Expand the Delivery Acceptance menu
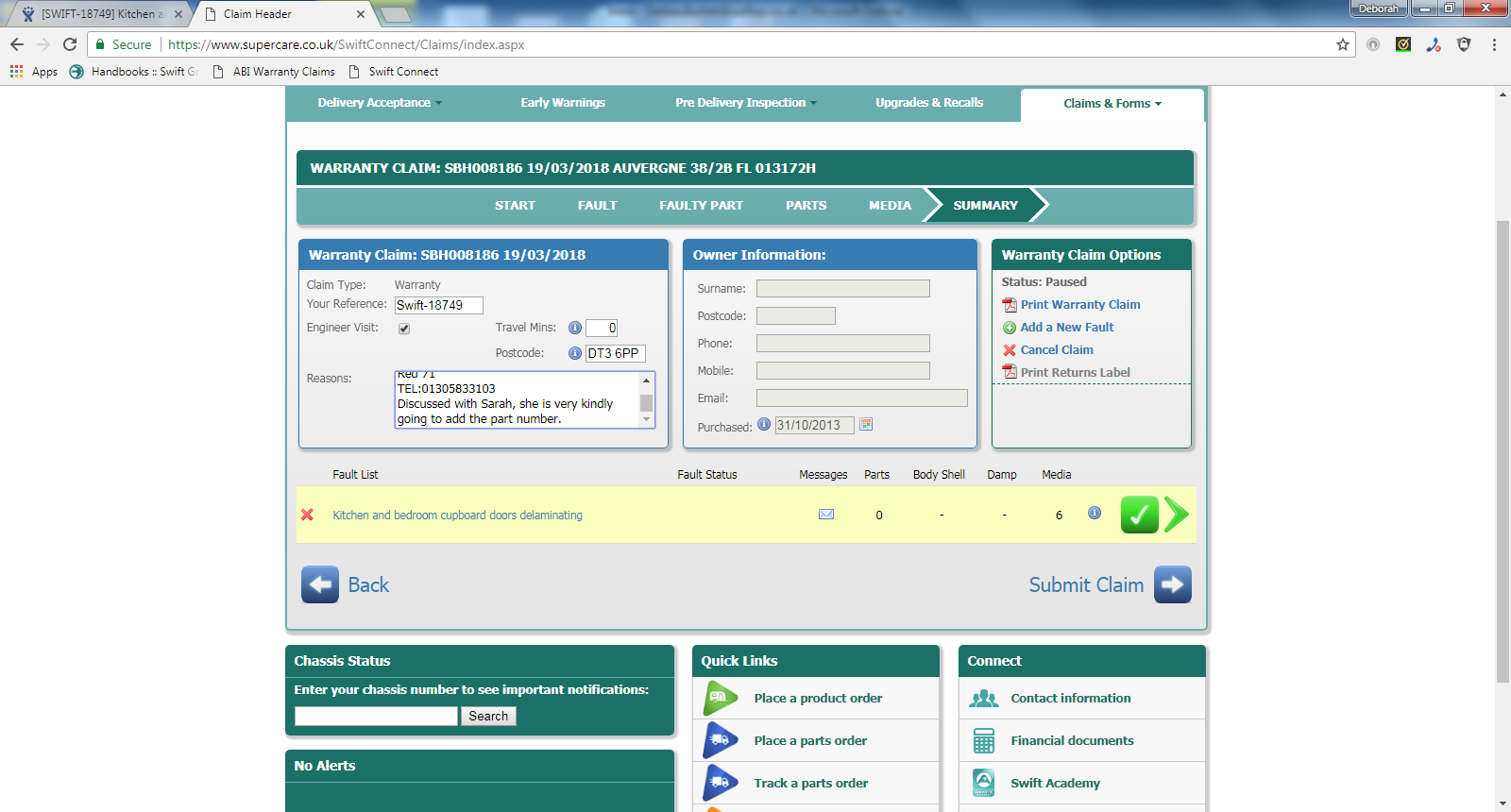Screen dimensions: 1511x812 pos(380,103)
